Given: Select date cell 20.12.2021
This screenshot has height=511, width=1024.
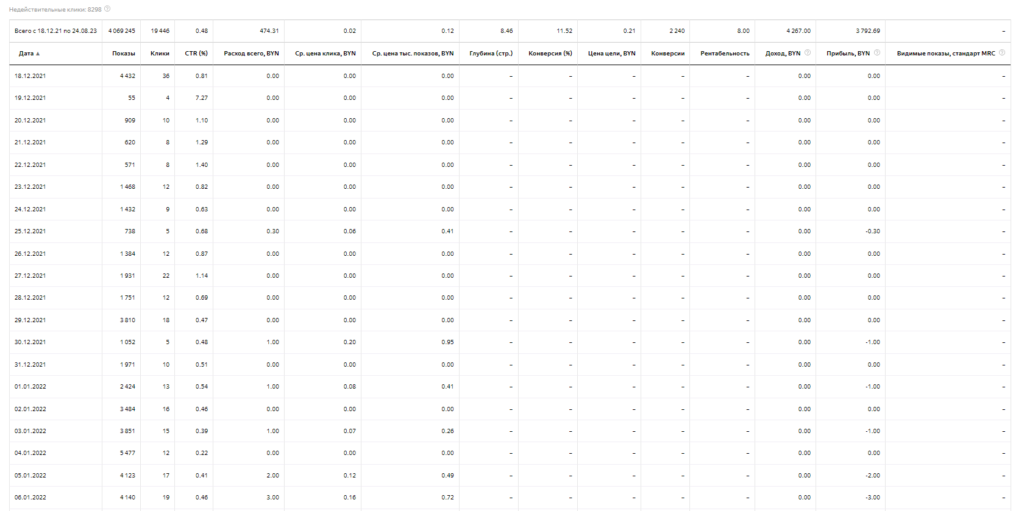Looking at the screenshot, I should (30, 120).
